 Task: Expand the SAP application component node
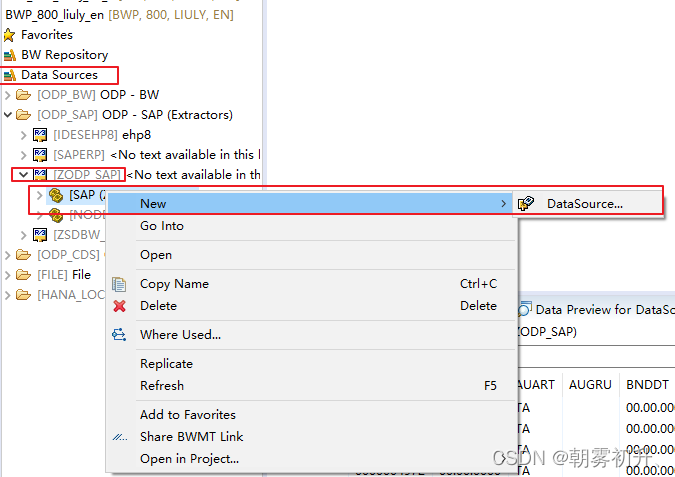40,195
